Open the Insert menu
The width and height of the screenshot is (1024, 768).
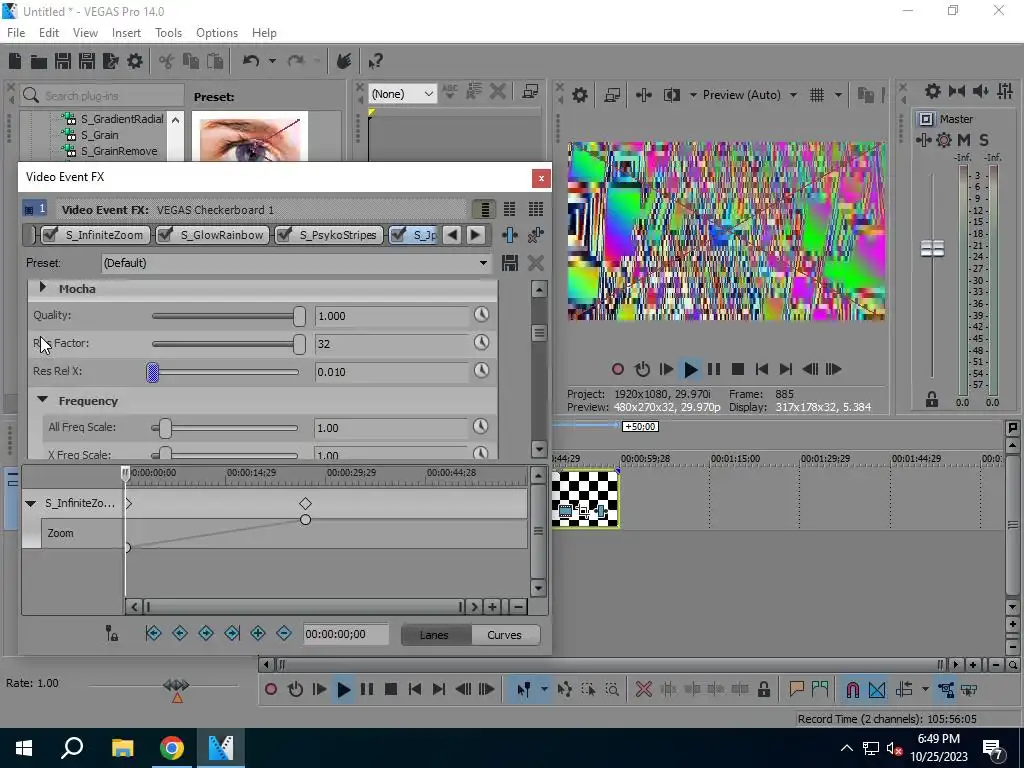[126, 33]
